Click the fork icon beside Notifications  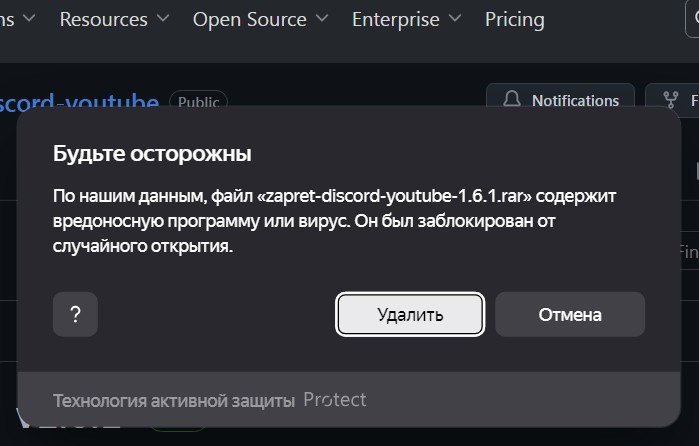[x=670, y=100]
